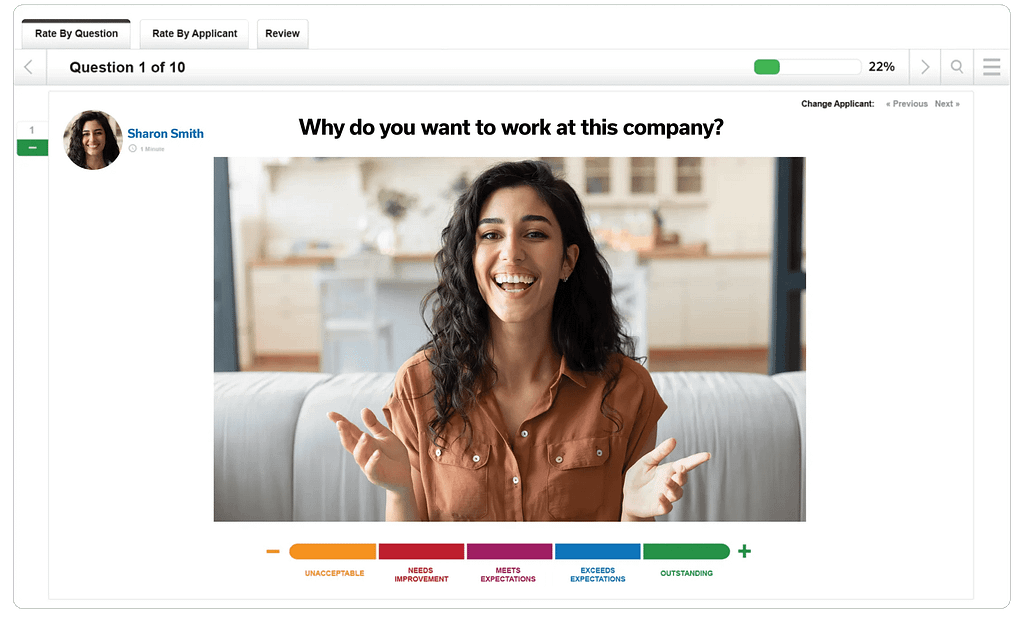Click Previous applicant link
This screenshot has width=1024, height=621.
pyautogui.click(x=906, y=104)
